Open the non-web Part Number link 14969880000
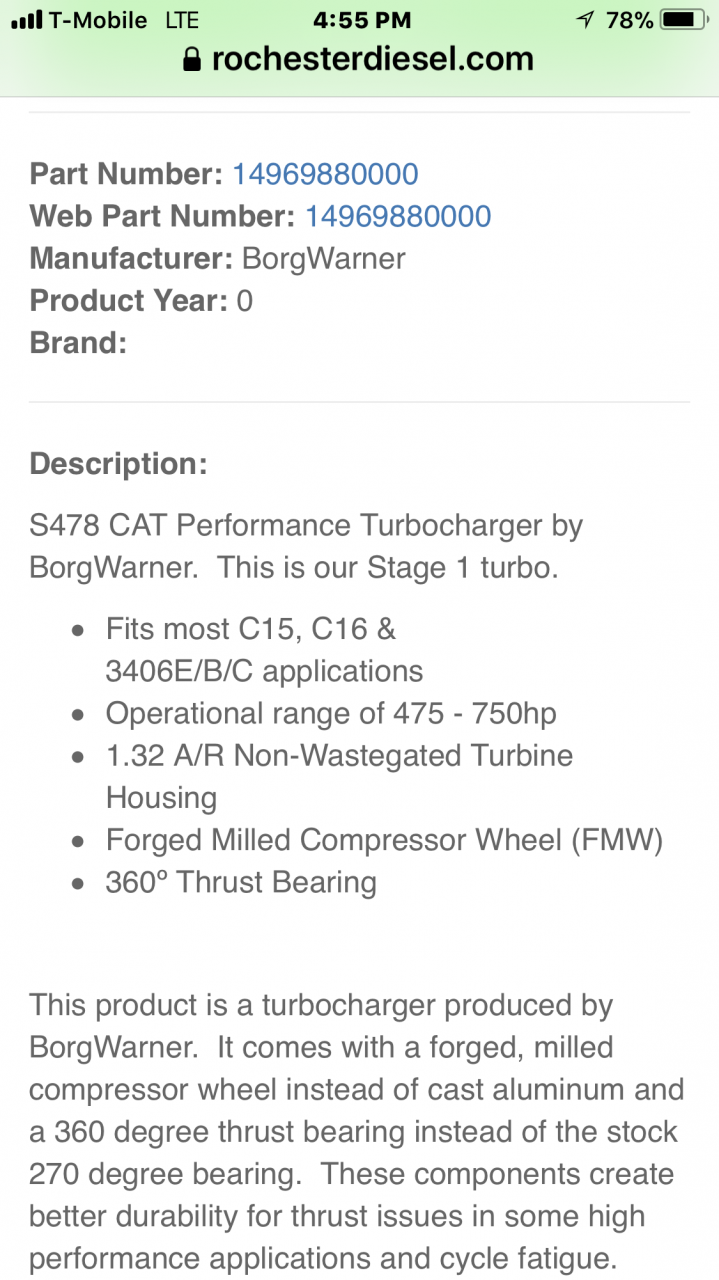719x1280 pixels. point(325,175)
